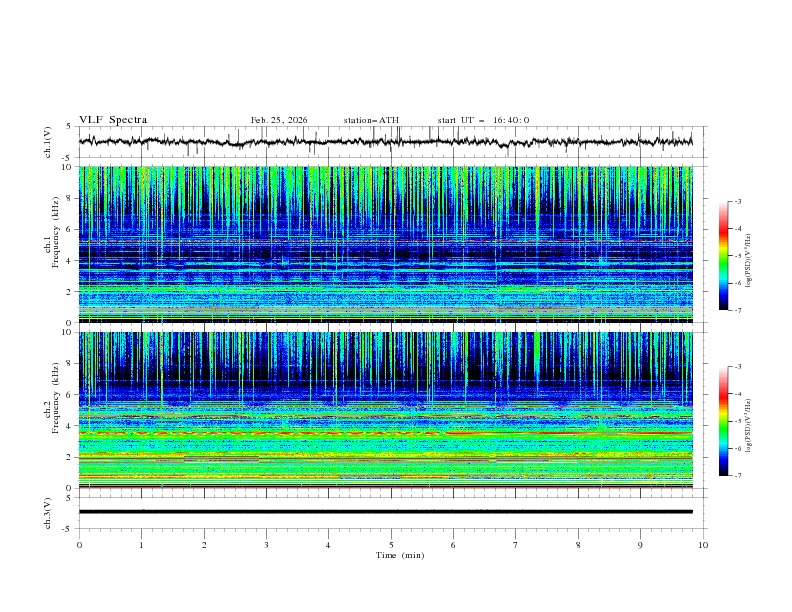Click the "ch.3(V)" axis label
Screen dimensions: 792x612
pos(48,513)
